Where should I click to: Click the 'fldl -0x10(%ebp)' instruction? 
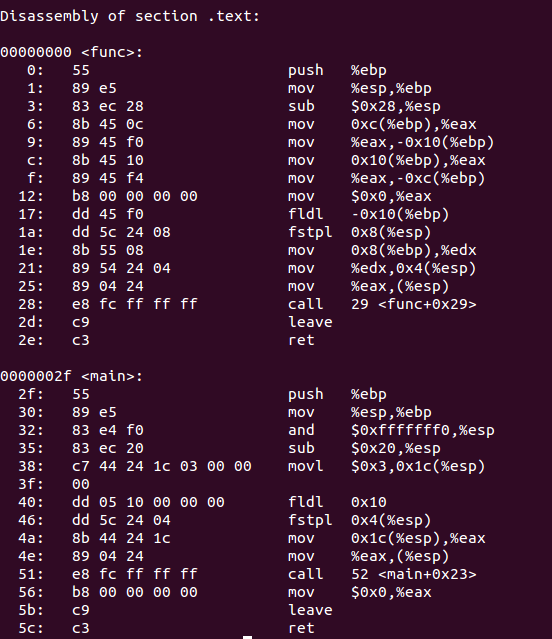coord(369,214)
